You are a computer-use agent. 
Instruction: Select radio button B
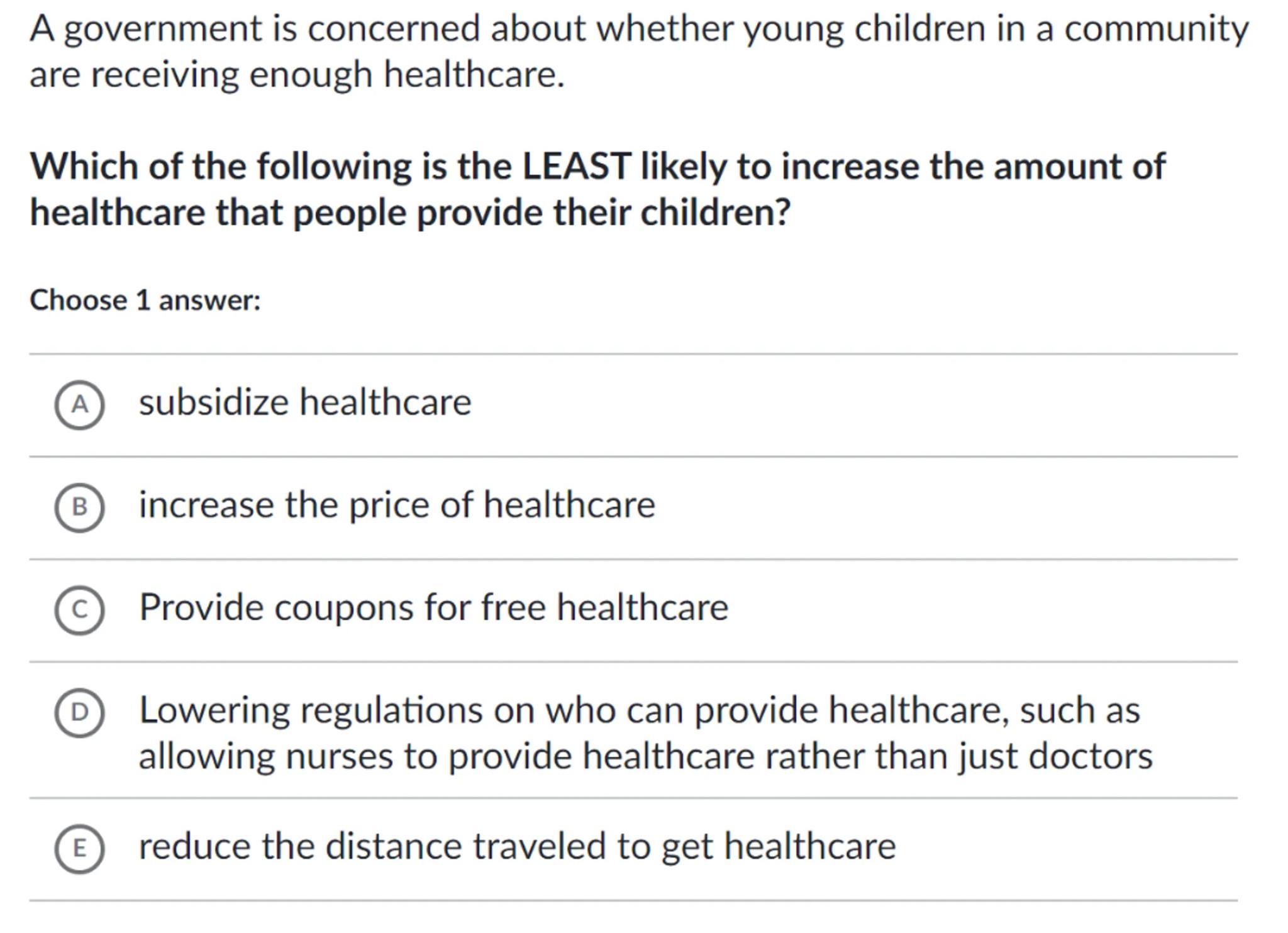pos(79,507)
